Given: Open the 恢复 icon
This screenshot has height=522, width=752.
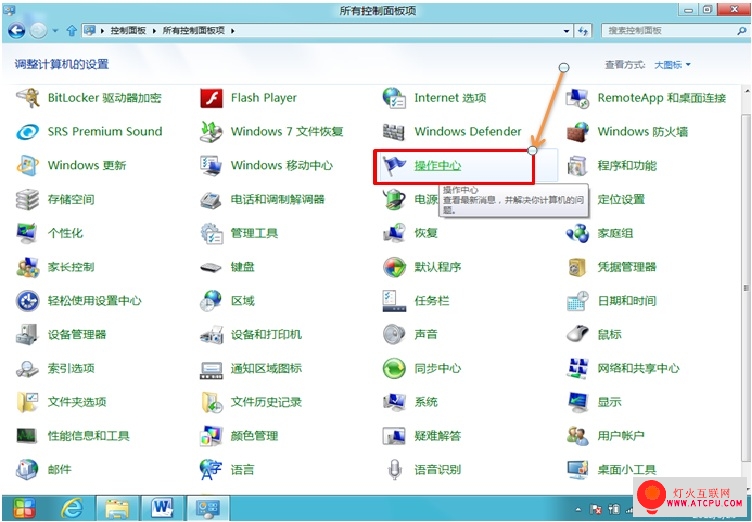Looking at the screenshot, I should [x=394, y=233].
